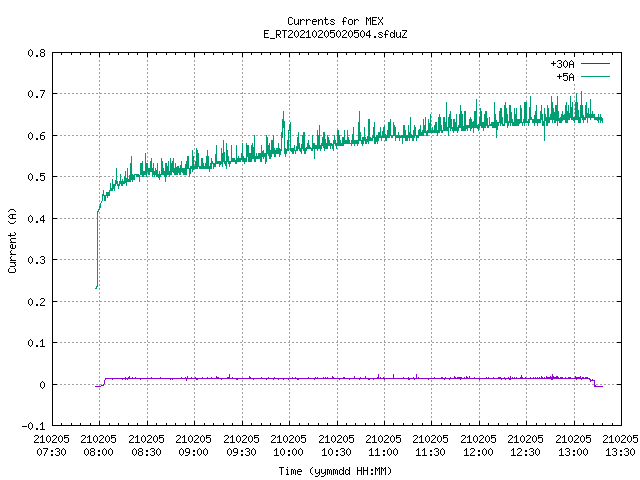
Task: Click the 09:00 time tick label
Action: point(193,452)
